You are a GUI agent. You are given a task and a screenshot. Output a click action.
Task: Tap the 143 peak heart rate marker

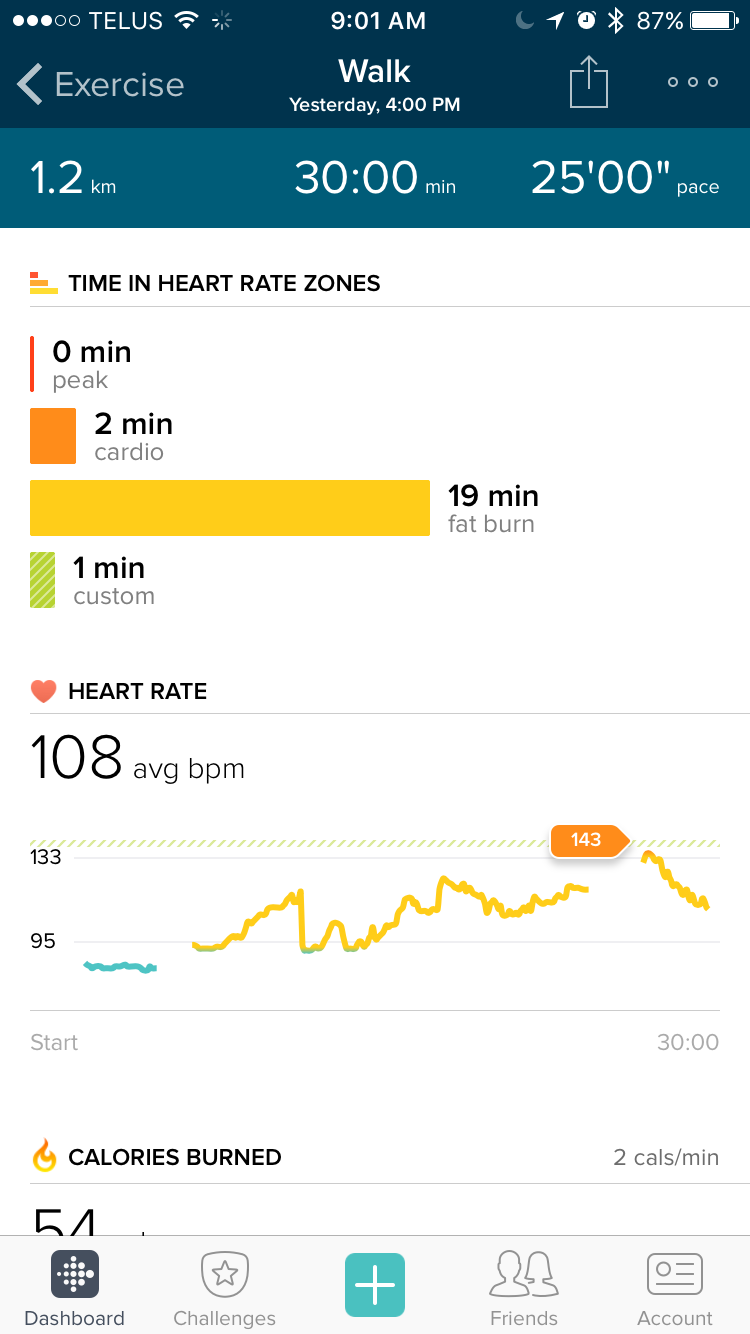point(587,840)
